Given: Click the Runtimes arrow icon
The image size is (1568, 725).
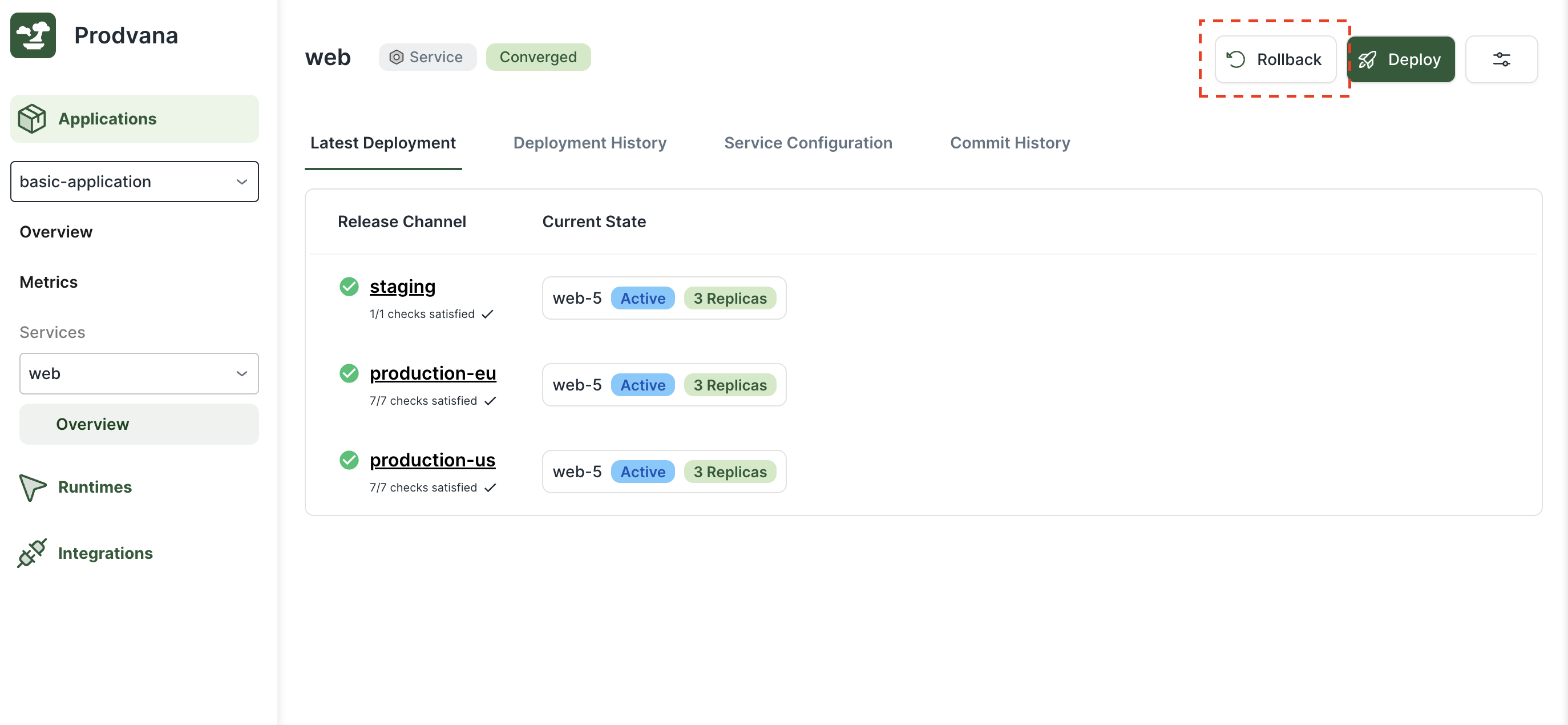Looking at the screenshot, I should (31, 487).
